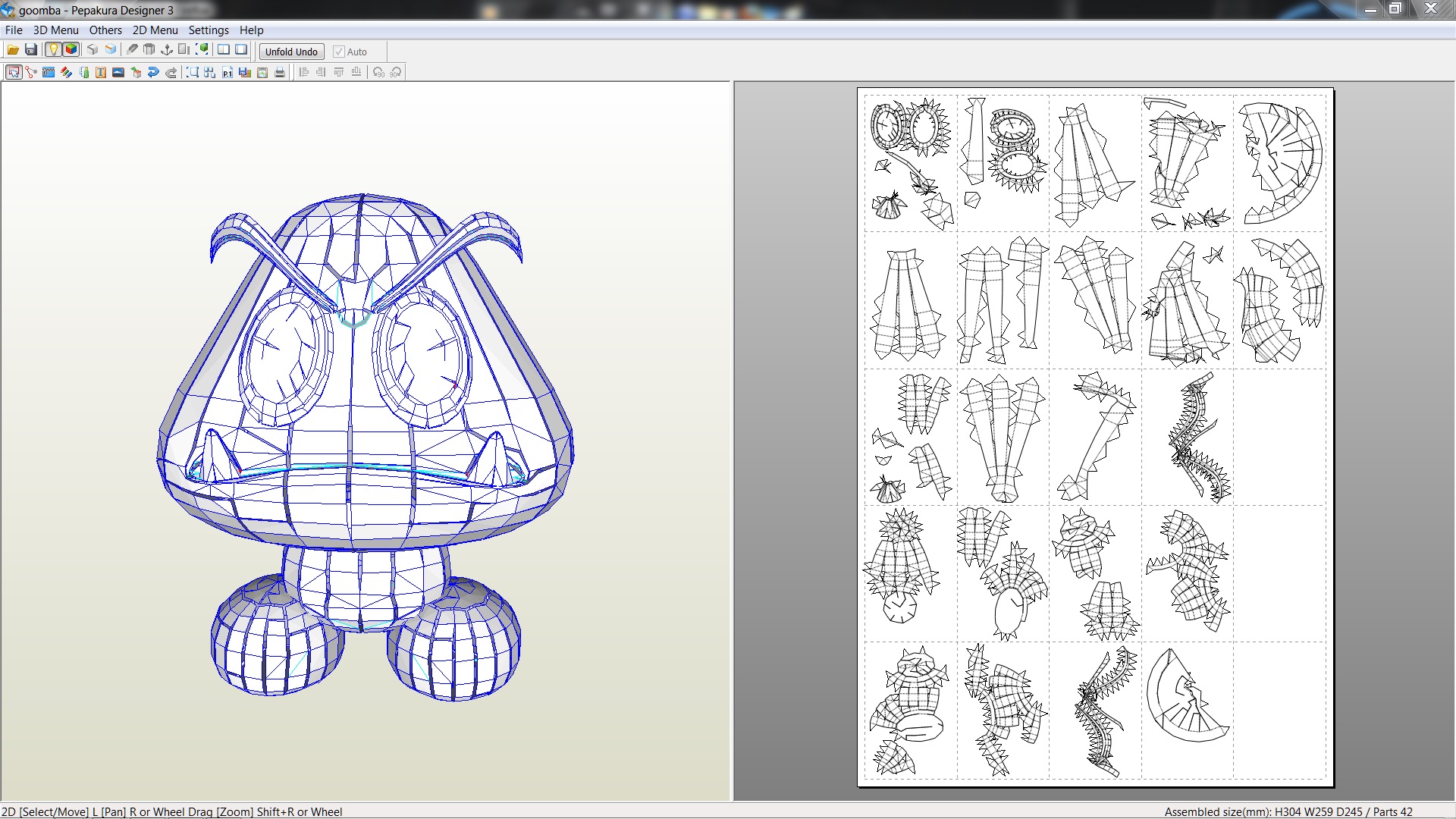Click the align top icon
This screenshot has height=819, width=1456.
[339, 73]
